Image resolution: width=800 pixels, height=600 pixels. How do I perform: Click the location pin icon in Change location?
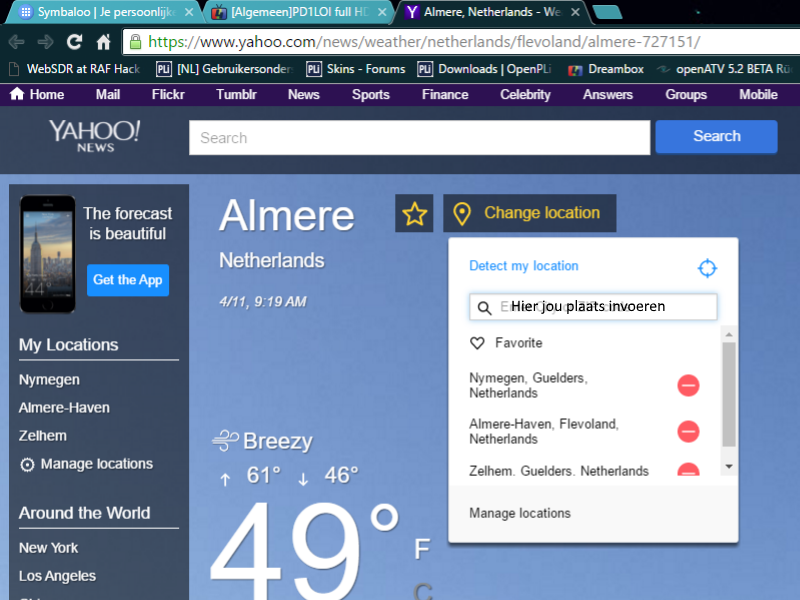[462, 214]
